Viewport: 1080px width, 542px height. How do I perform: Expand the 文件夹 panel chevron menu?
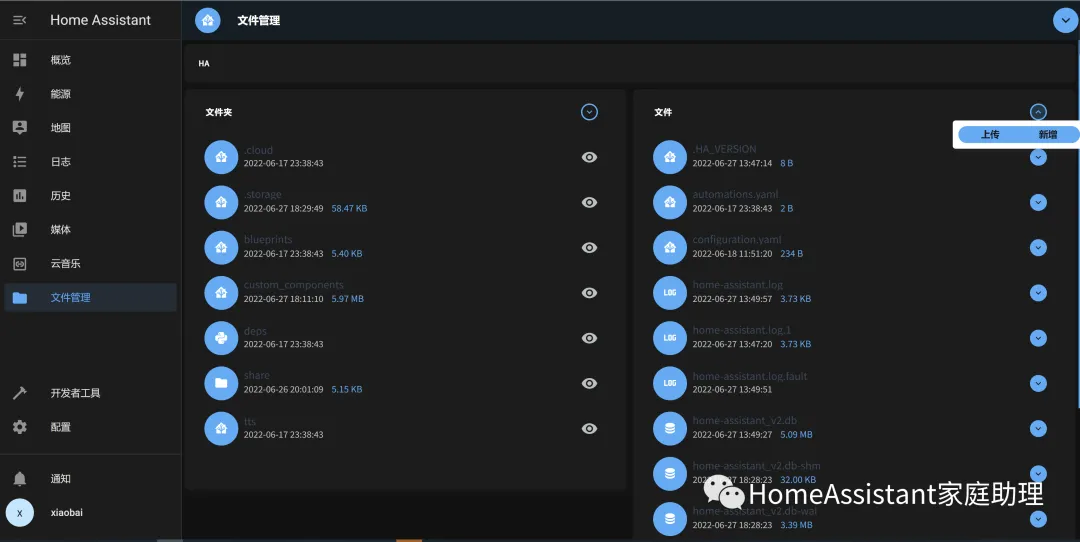(589, 112)
